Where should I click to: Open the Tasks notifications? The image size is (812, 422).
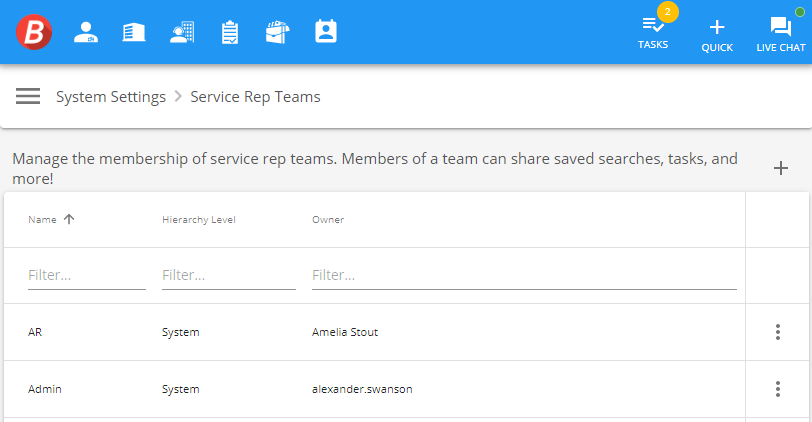point(653,33)
